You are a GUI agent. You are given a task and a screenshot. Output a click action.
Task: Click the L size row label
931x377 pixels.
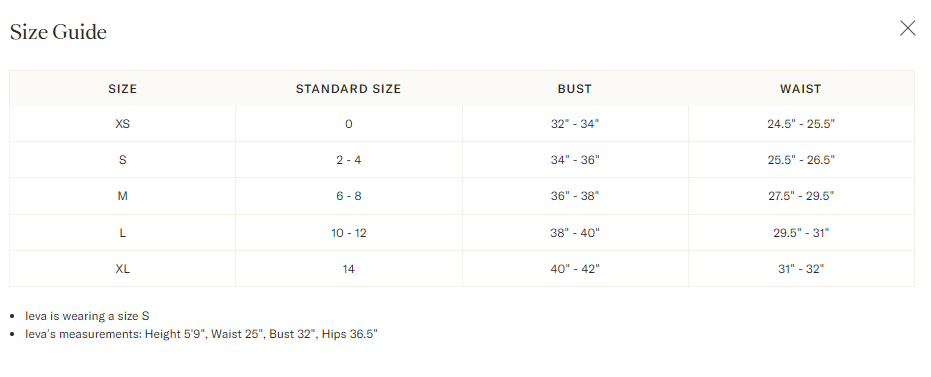pyautogui.click(x=122, y=233)
